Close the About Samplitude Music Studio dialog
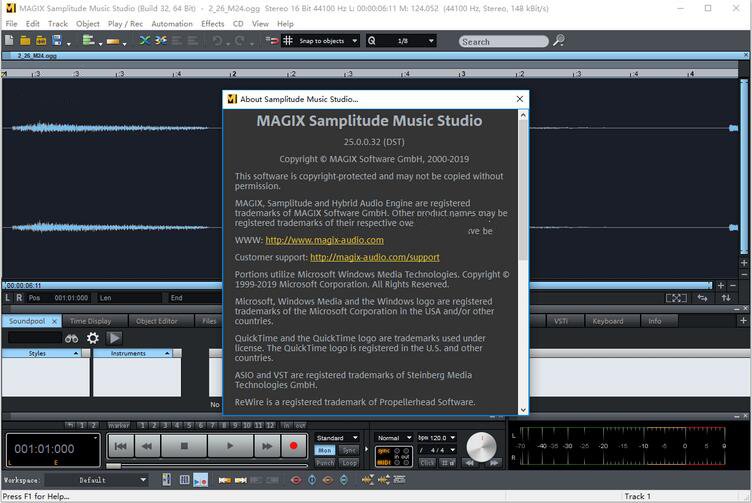This screenshot has width=752, height=503. pos(520,99)
